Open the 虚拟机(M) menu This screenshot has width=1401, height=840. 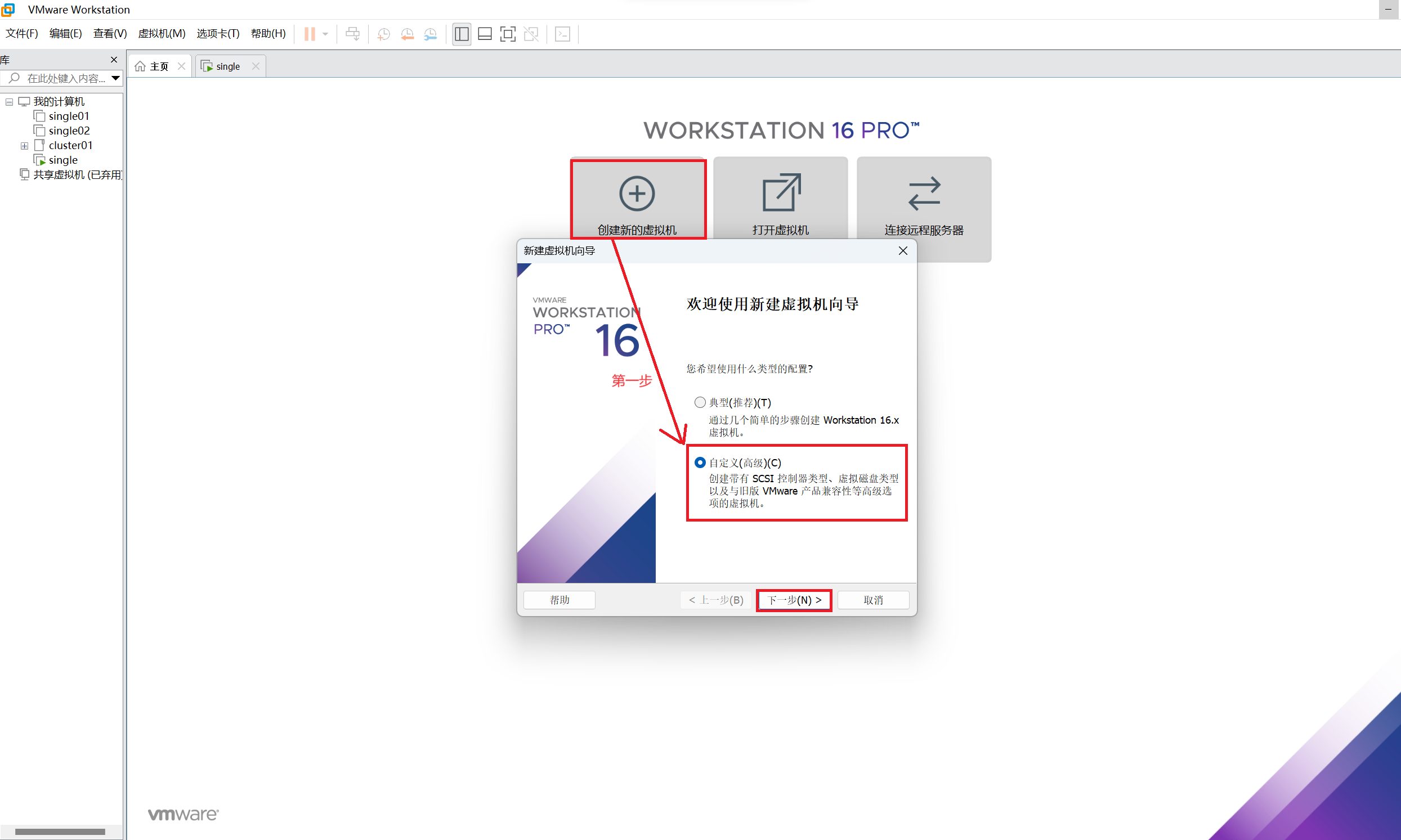[162, 33]
